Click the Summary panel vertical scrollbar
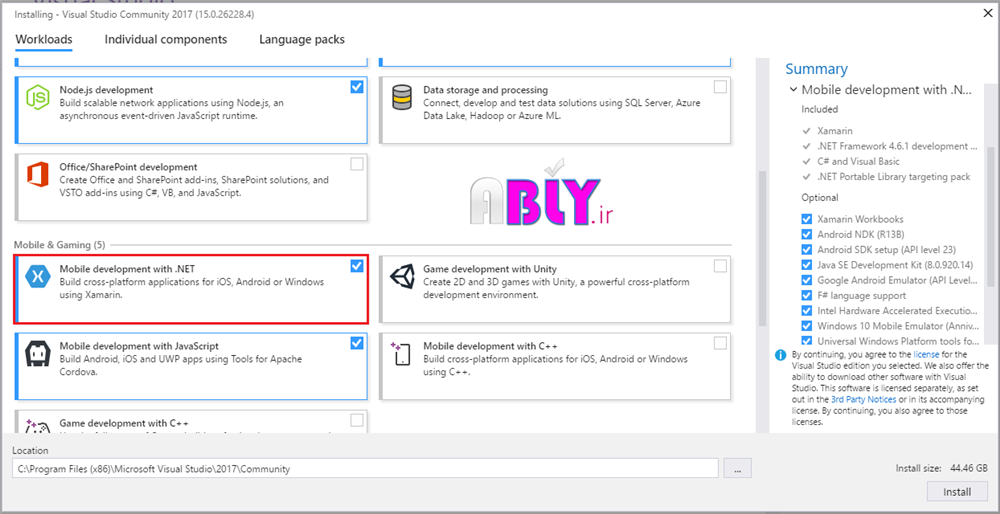 click(990, 217)
